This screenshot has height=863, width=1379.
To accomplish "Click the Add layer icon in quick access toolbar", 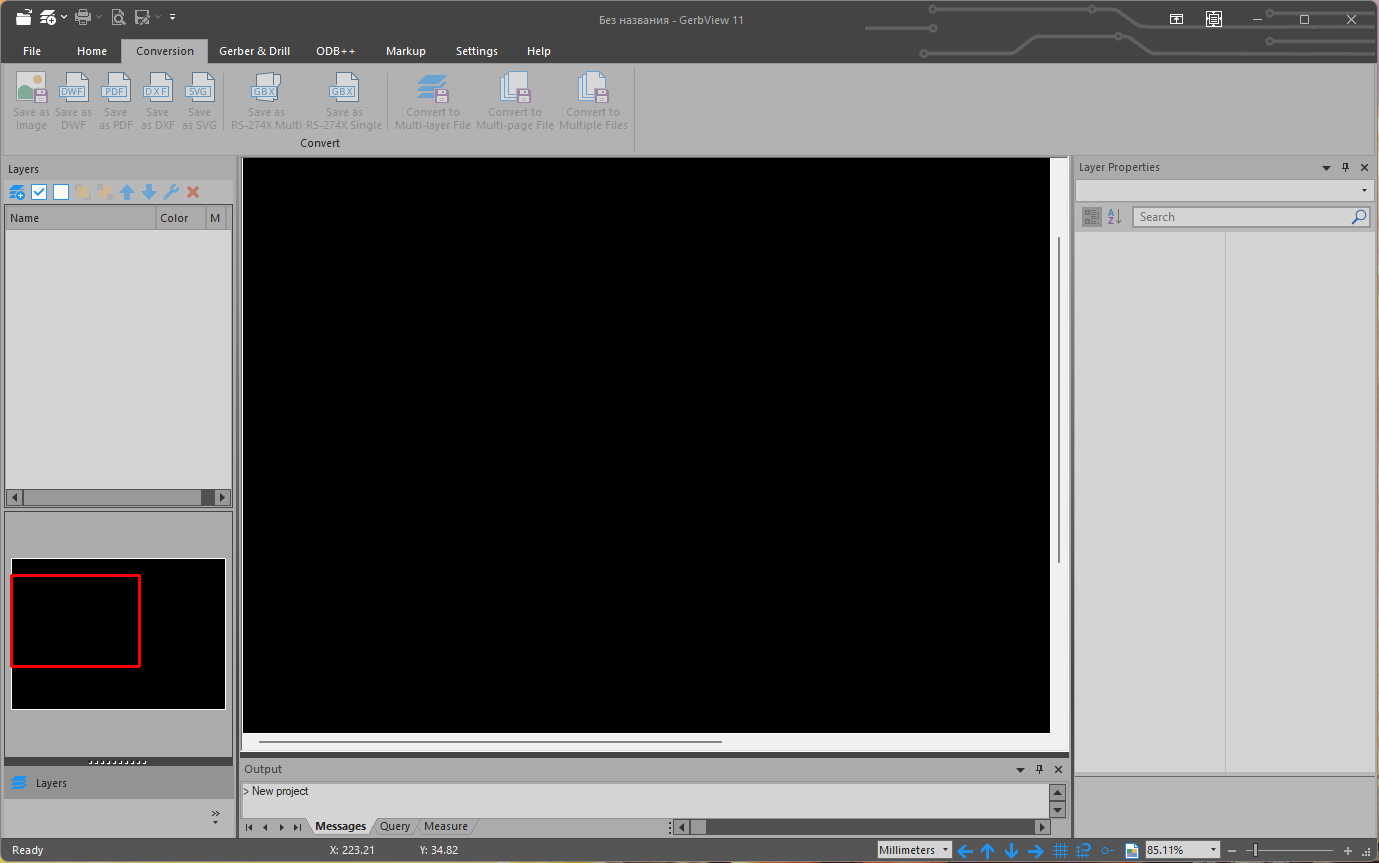I will tap(47, 17).
